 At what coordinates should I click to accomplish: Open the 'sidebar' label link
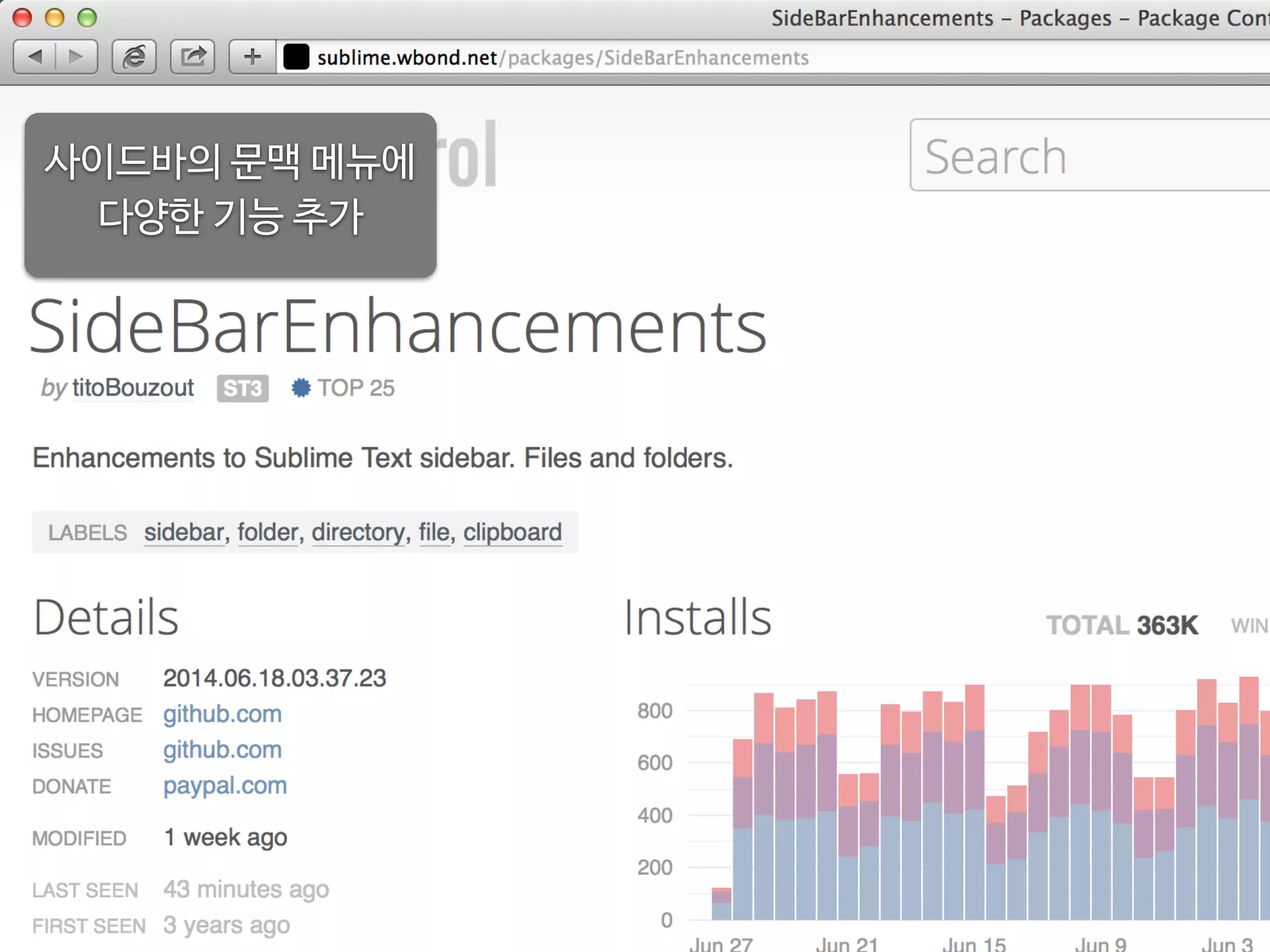pyautogui.click(x=184, y=532)
